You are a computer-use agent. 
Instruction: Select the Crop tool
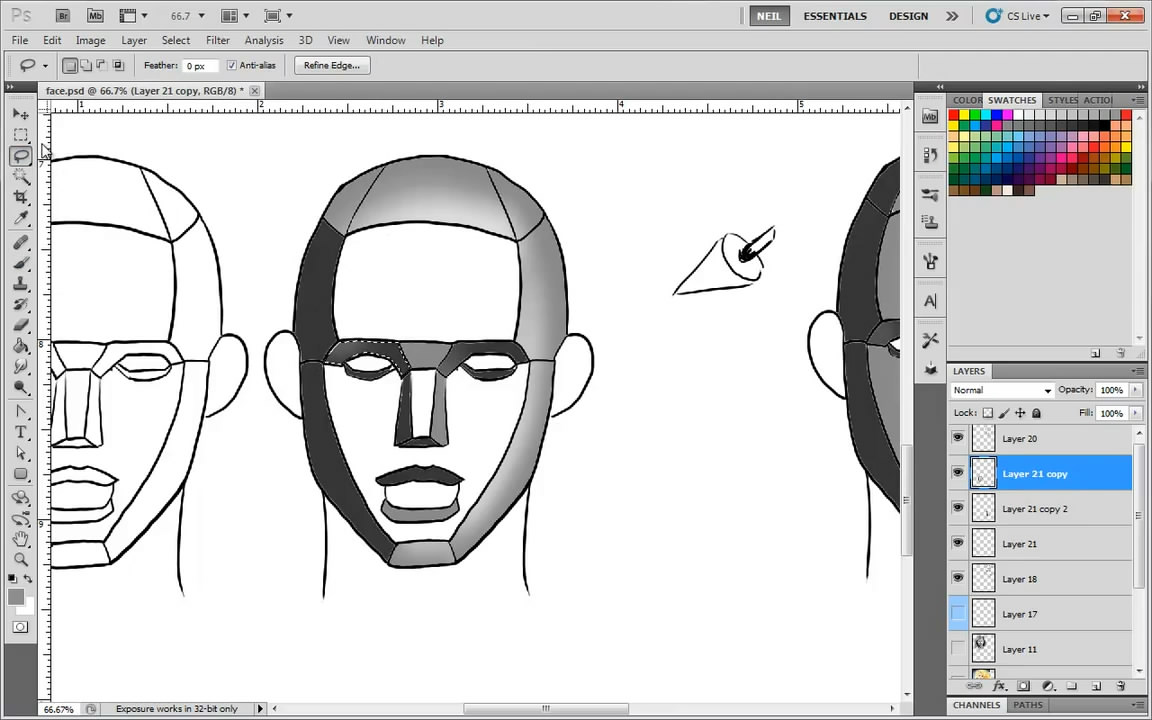tap(20, 198)
